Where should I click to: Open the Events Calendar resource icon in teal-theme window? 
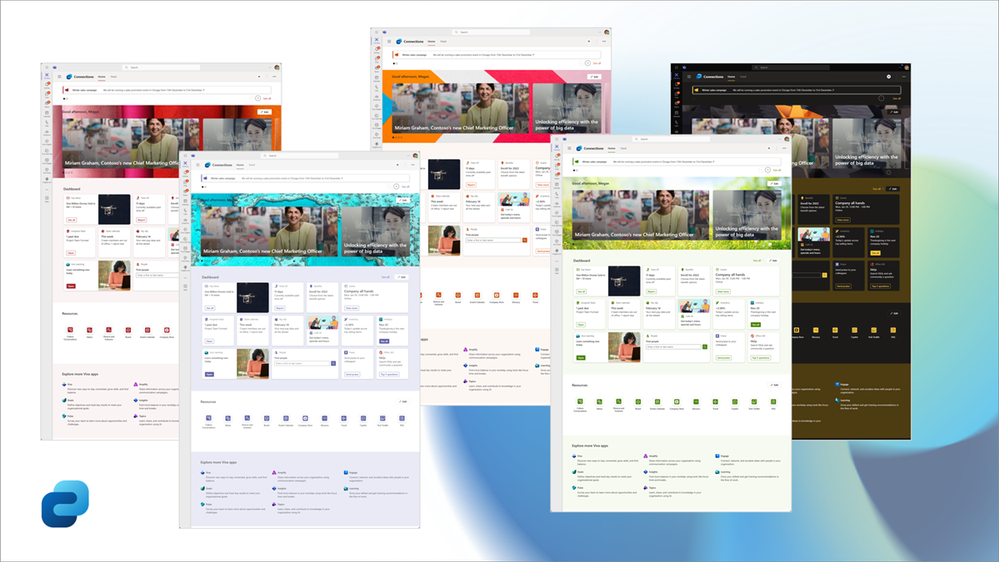(x=286, y=419)
